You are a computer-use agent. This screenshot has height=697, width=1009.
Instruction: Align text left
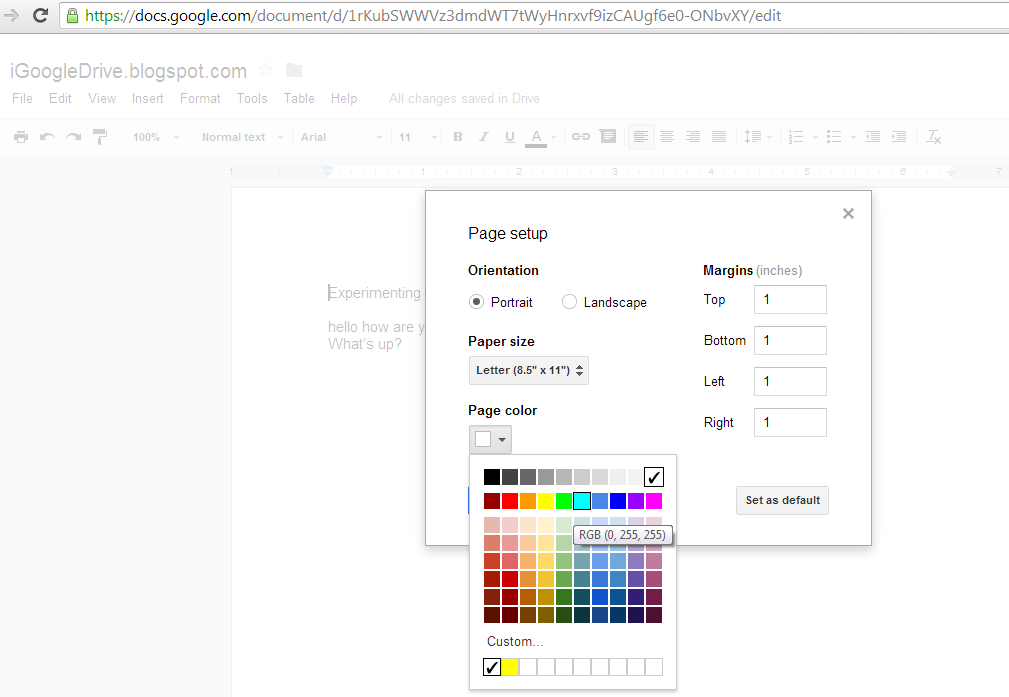coord(641,136)
